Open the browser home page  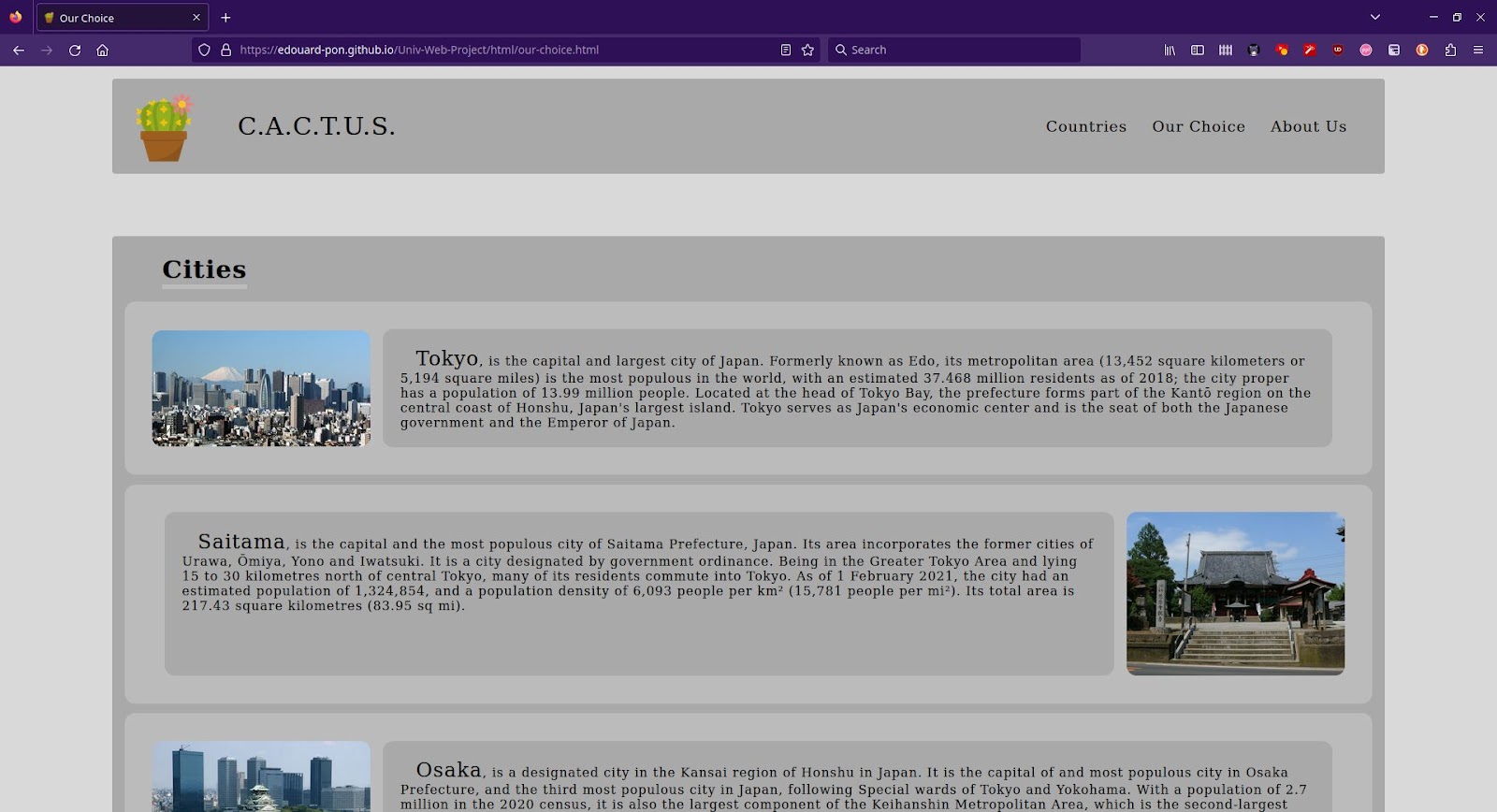pyautogui.click(x=103, y=50)
